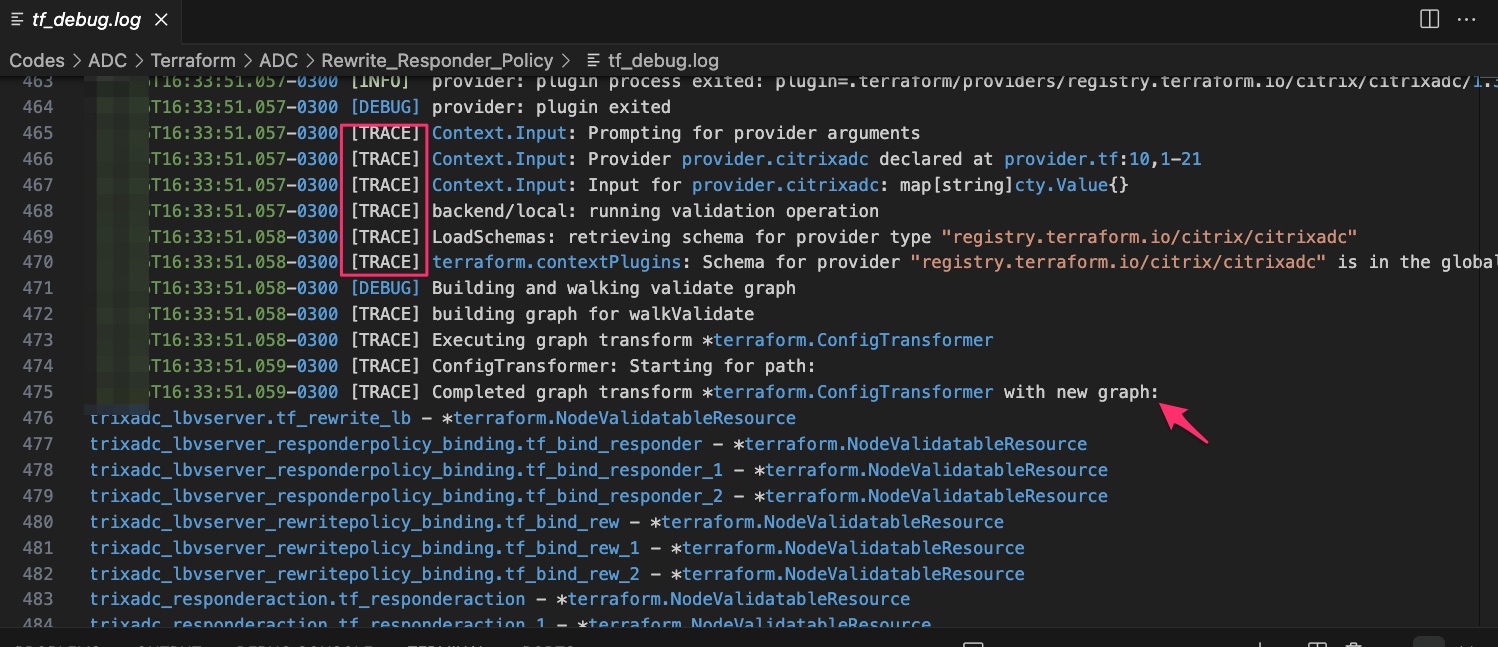This screenshot has height=647, width=1498.
Task: Click the ADC breadcrumb right after Codes
Action: click(108, 60)
